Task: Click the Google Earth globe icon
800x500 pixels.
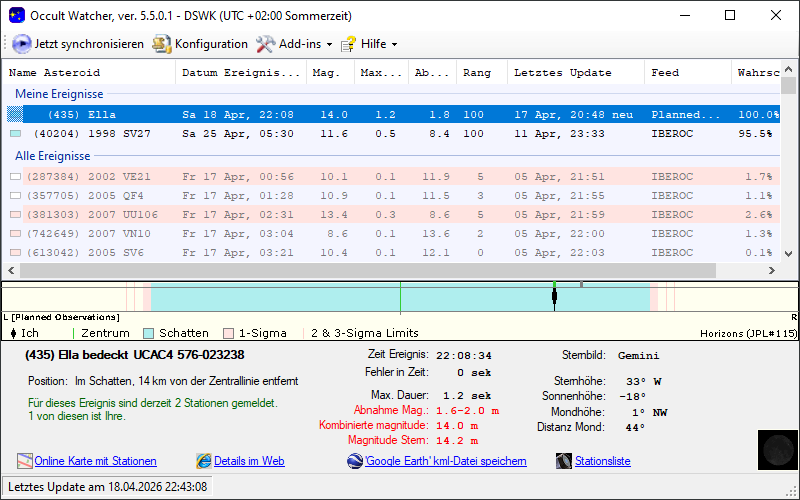Action: [355, 461]
